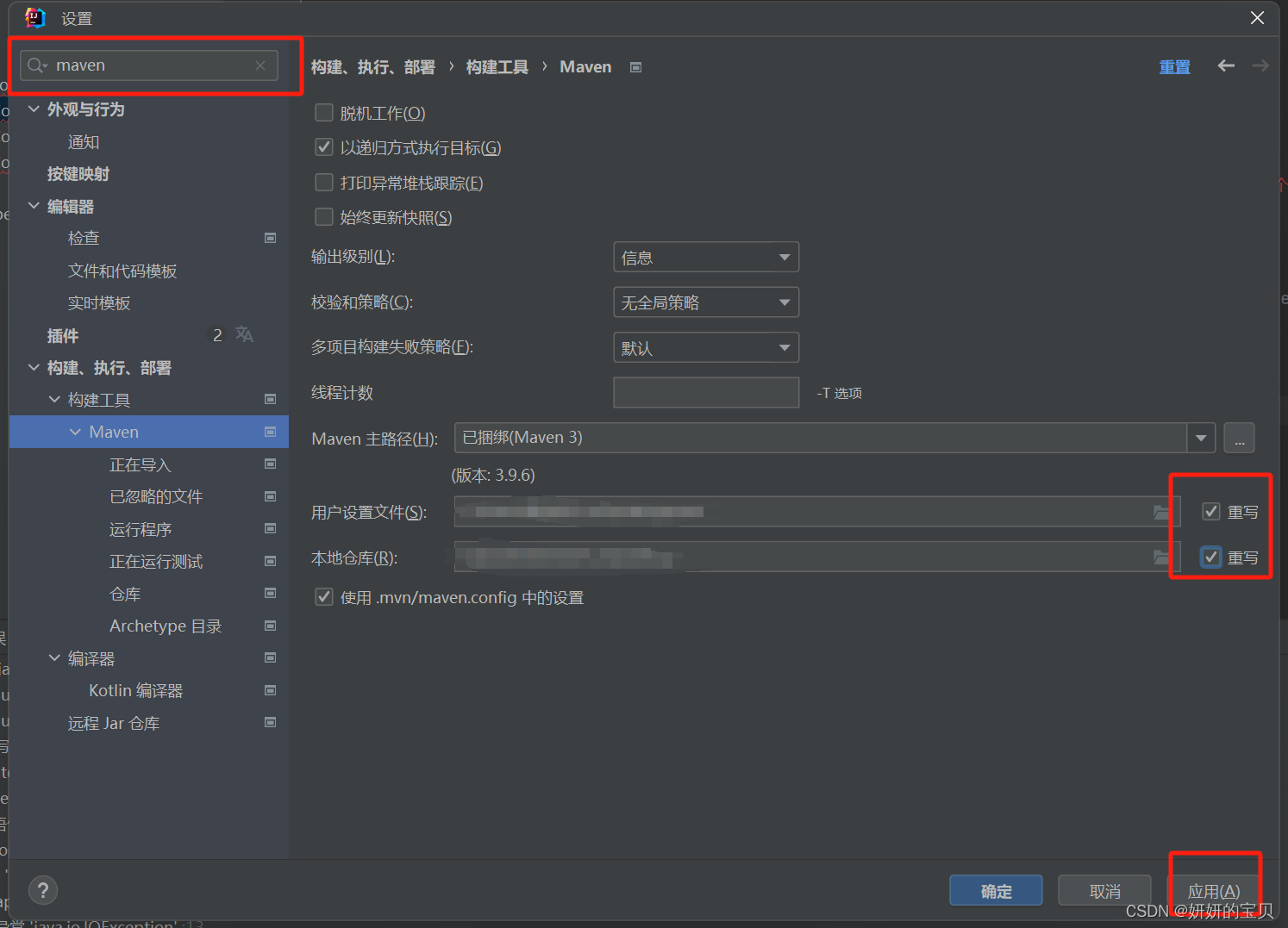The height and width of the screenshot is (928, 1288).
Task: Click the clear search X icon
Action: (x=260, y=65)
